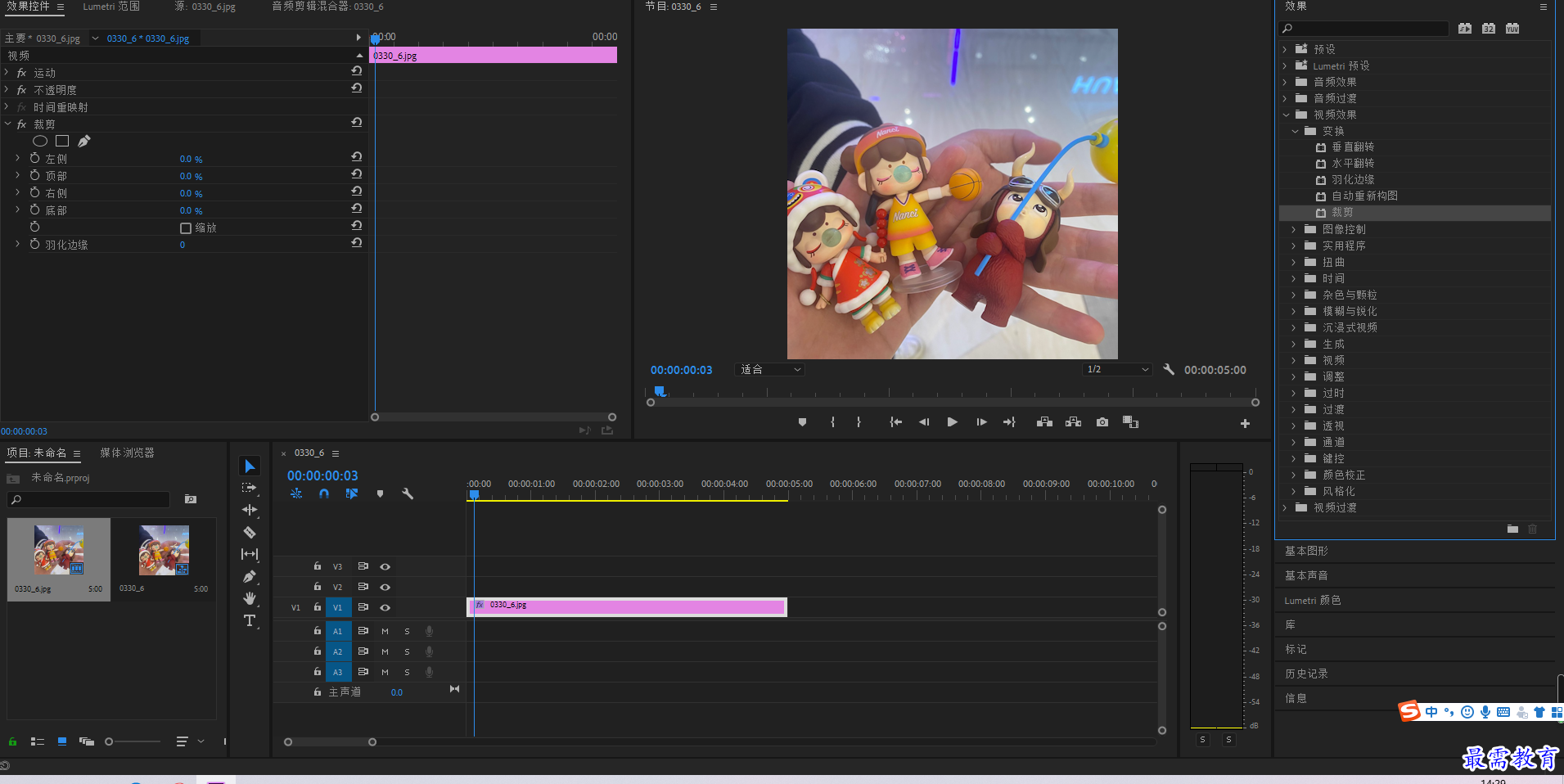Click the project thumbnail size slider
Image resolution: width=1564 pixels, height=784 pixels.
click(133, 741)
